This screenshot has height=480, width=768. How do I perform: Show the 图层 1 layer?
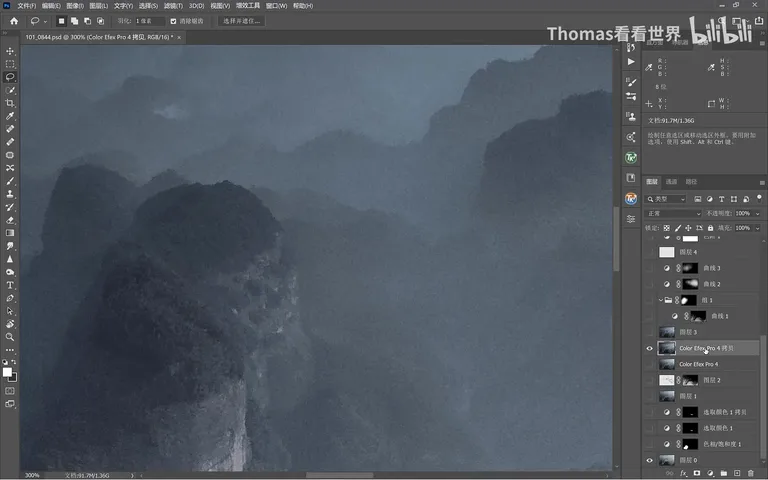pyautogui.click(x=649, y=396)
